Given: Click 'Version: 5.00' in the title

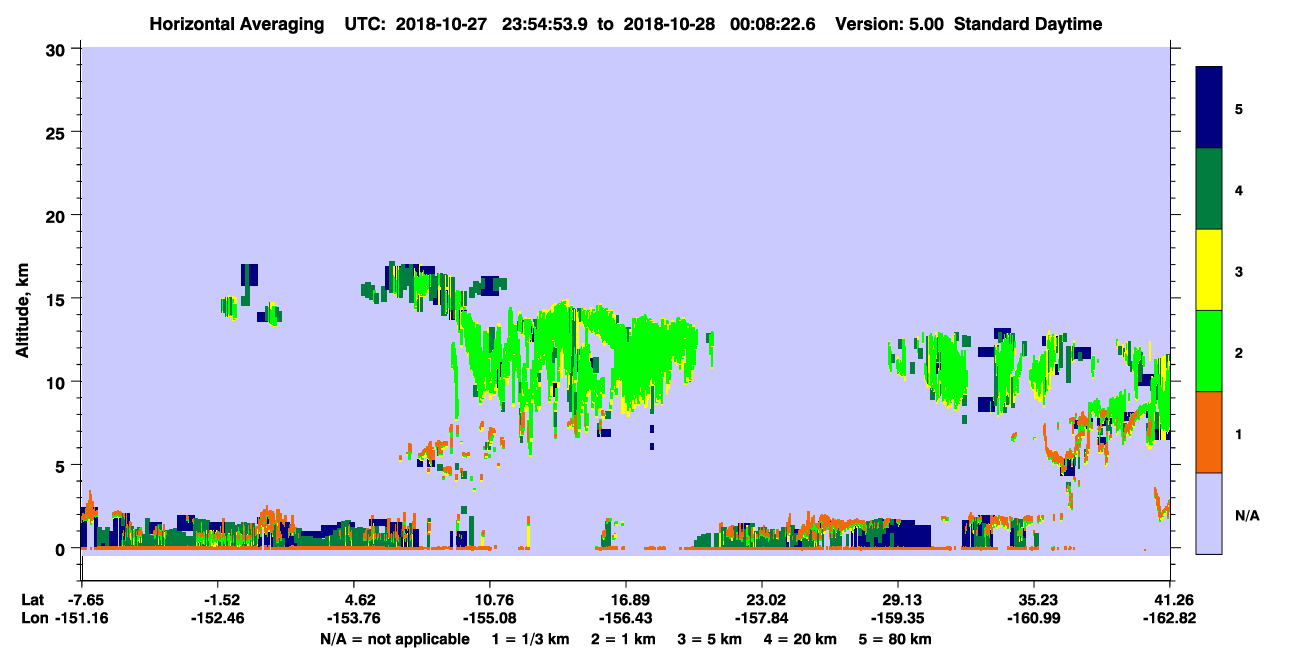Looking at the screenshot, I should click(891, 24).
